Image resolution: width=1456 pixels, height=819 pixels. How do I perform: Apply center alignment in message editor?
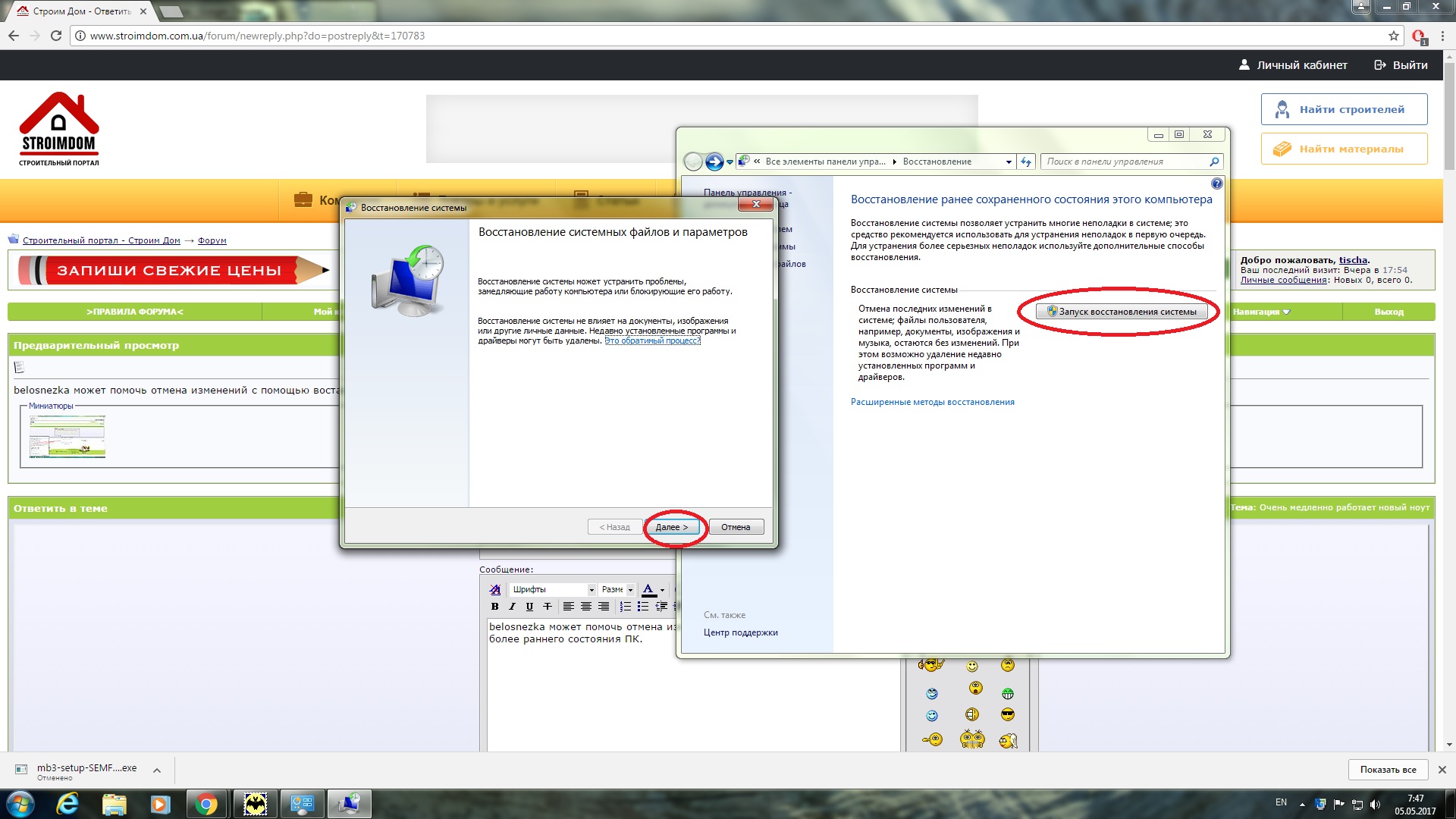point(585,607)
